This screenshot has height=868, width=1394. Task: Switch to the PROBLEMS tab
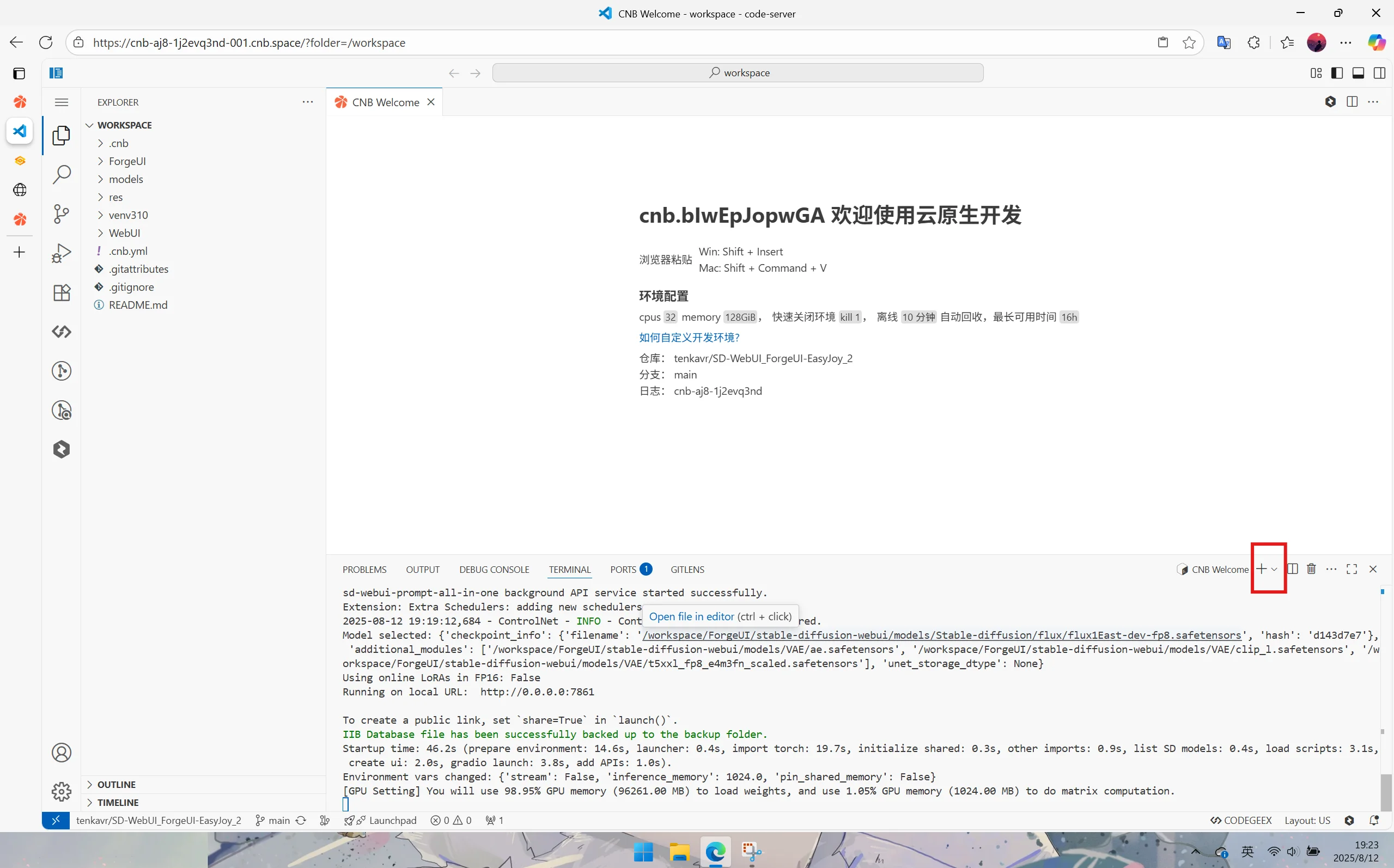(364, 570)
